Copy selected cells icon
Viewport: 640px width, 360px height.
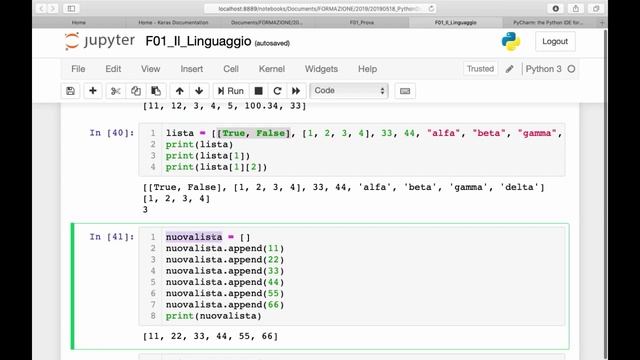(136, 91)
